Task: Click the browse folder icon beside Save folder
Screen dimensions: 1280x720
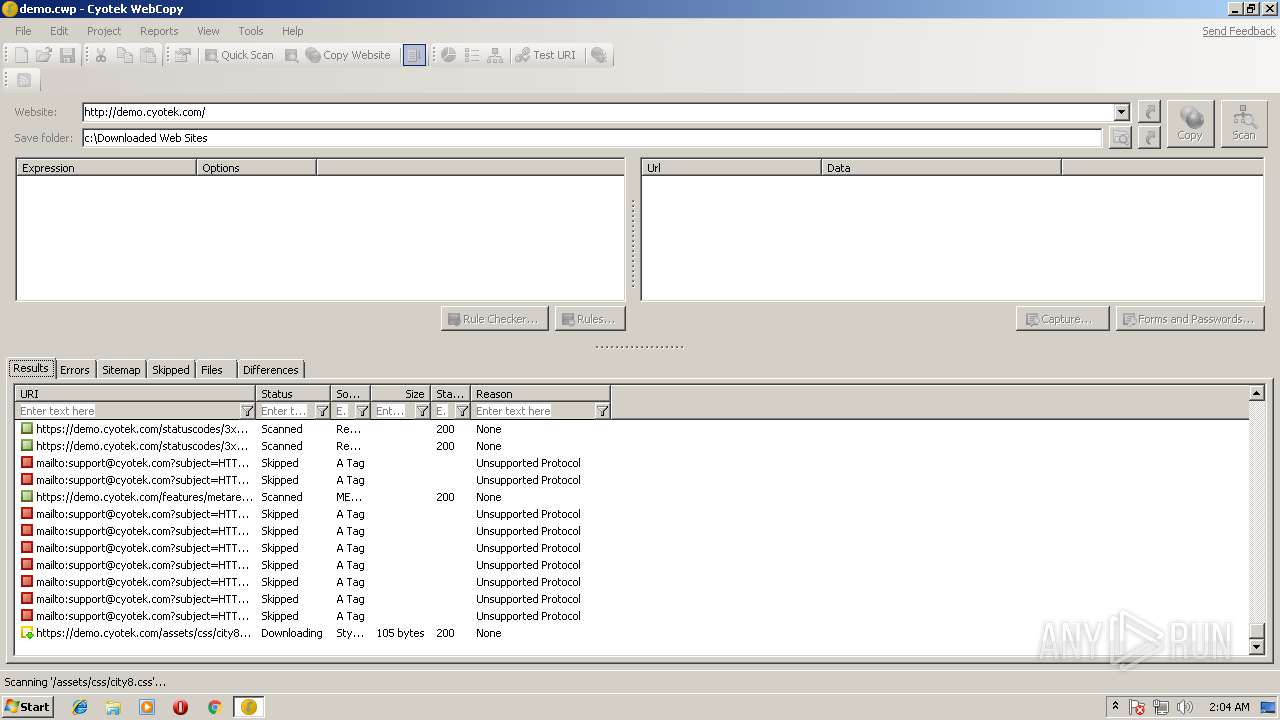Action: tap(1120, 138)
